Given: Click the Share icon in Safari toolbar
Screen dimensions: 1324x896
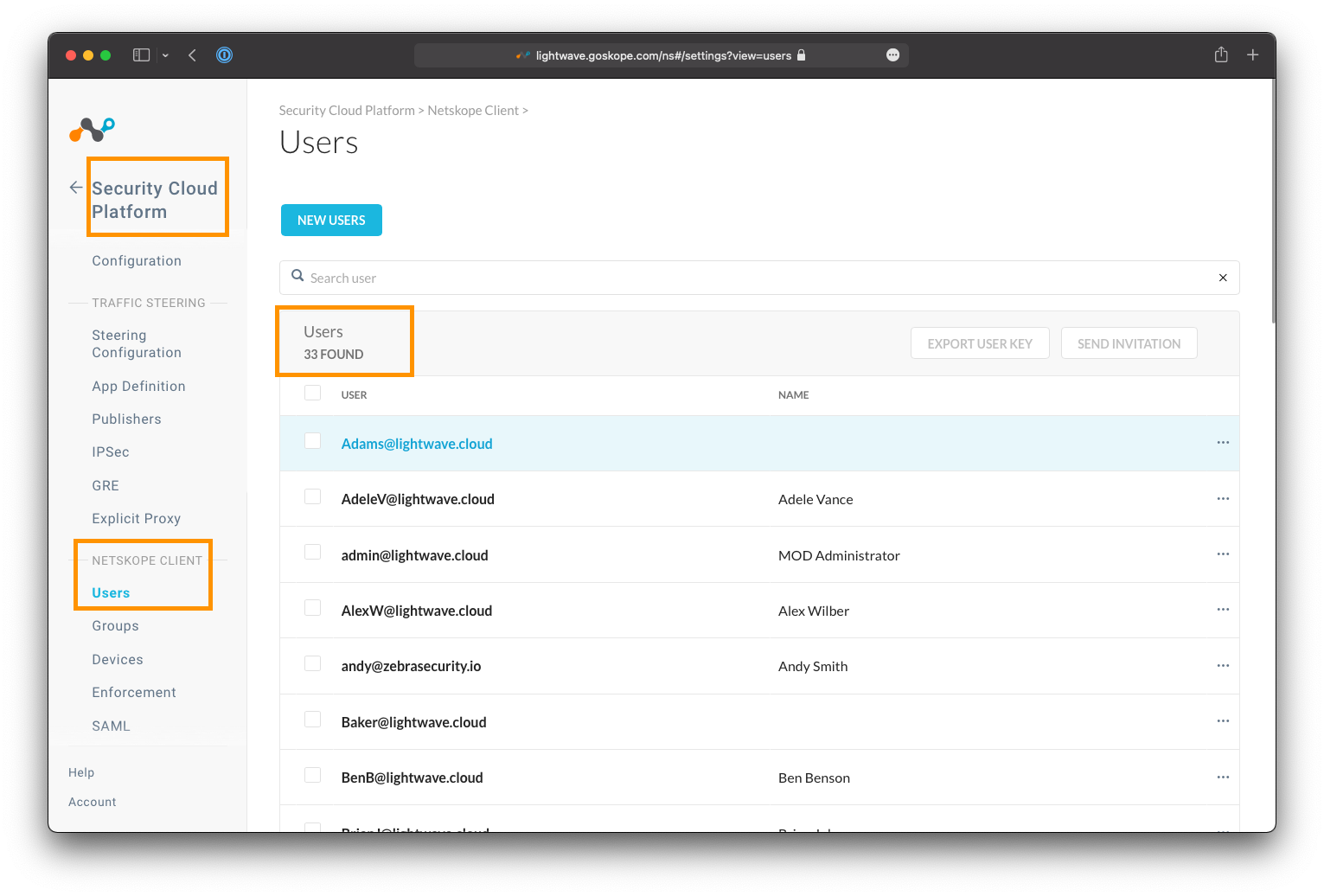Looking at the screenshot, I should 1220,55.
